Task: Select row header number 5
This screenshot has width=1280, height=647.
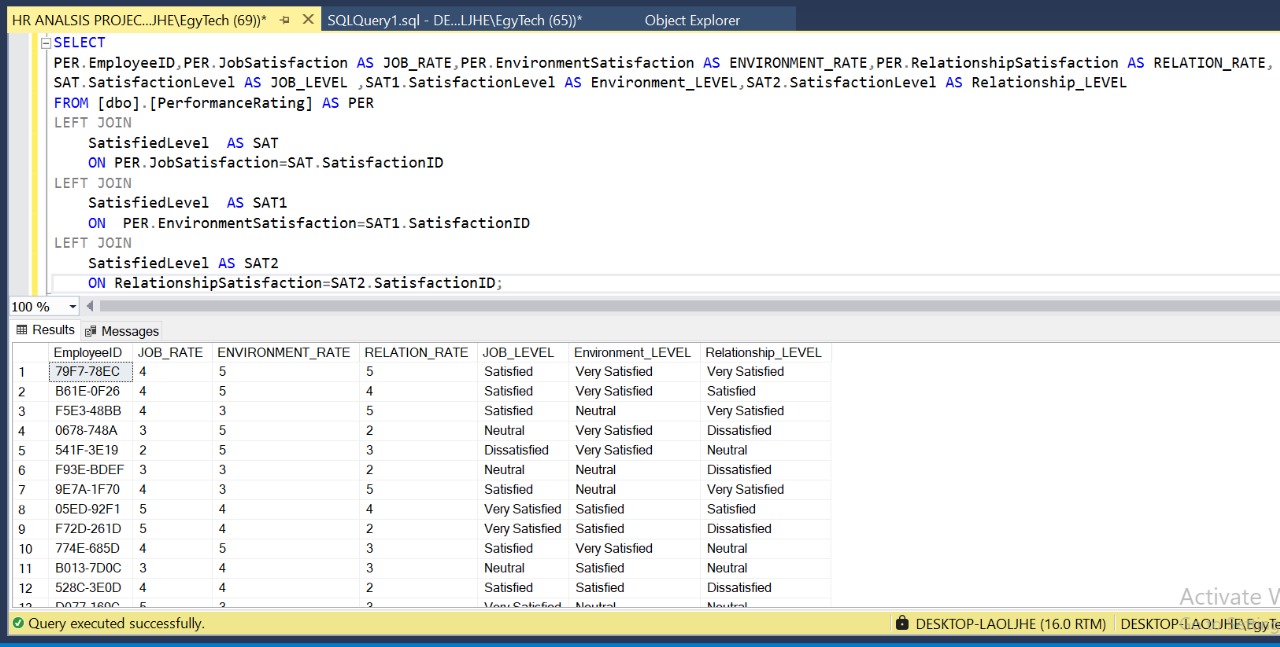Action: coord(30,450)
